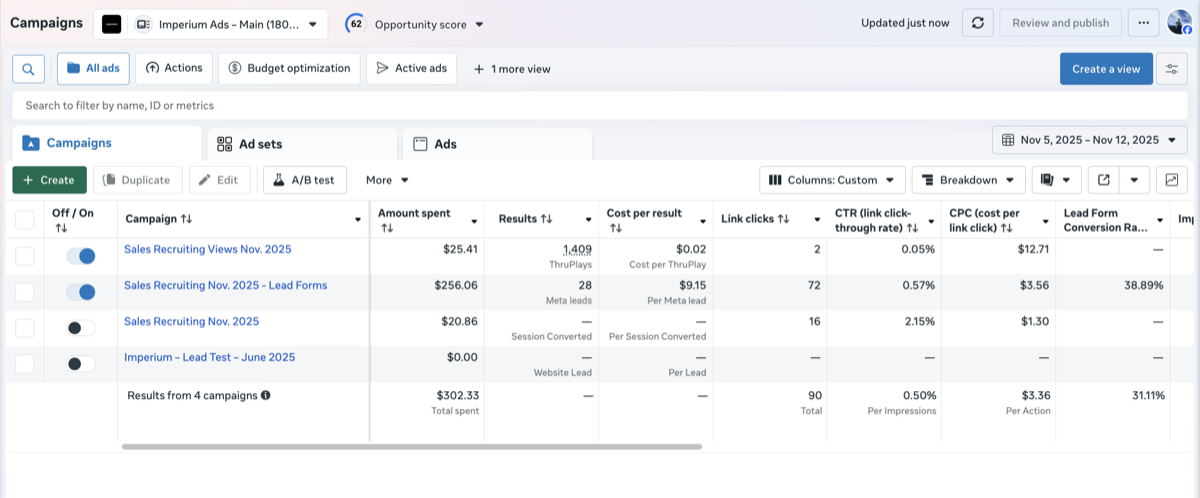Viewport: 1200px width, 498px height.
Task: Open the view settings sliders icon
Action: [x=1171, y=69]
